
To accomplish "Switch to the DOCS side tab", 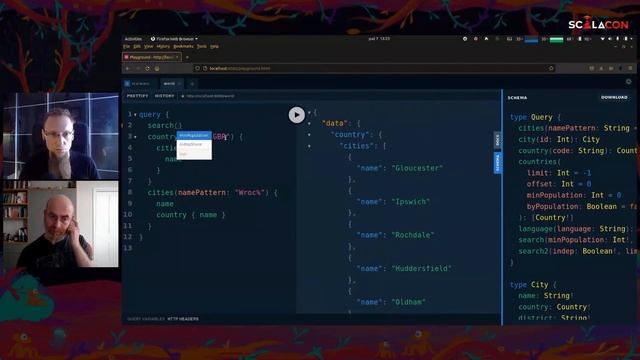I will pyautogui.click(x=498, y=140).
